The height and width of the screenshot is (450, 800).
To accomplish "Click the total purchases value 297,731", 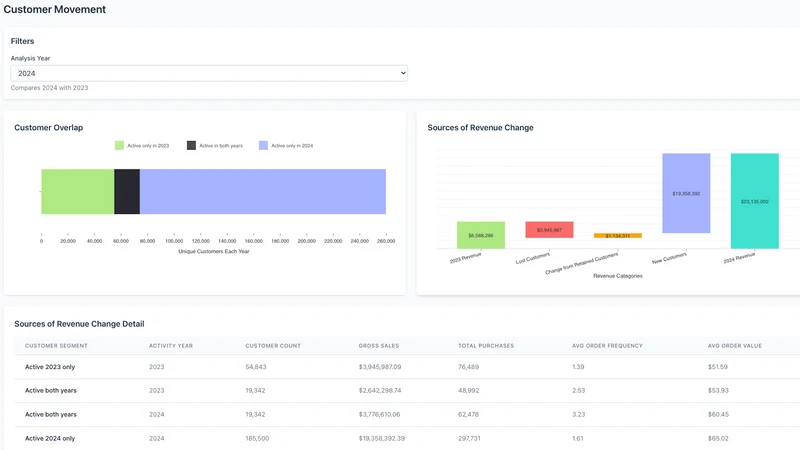I will (469, 438).
